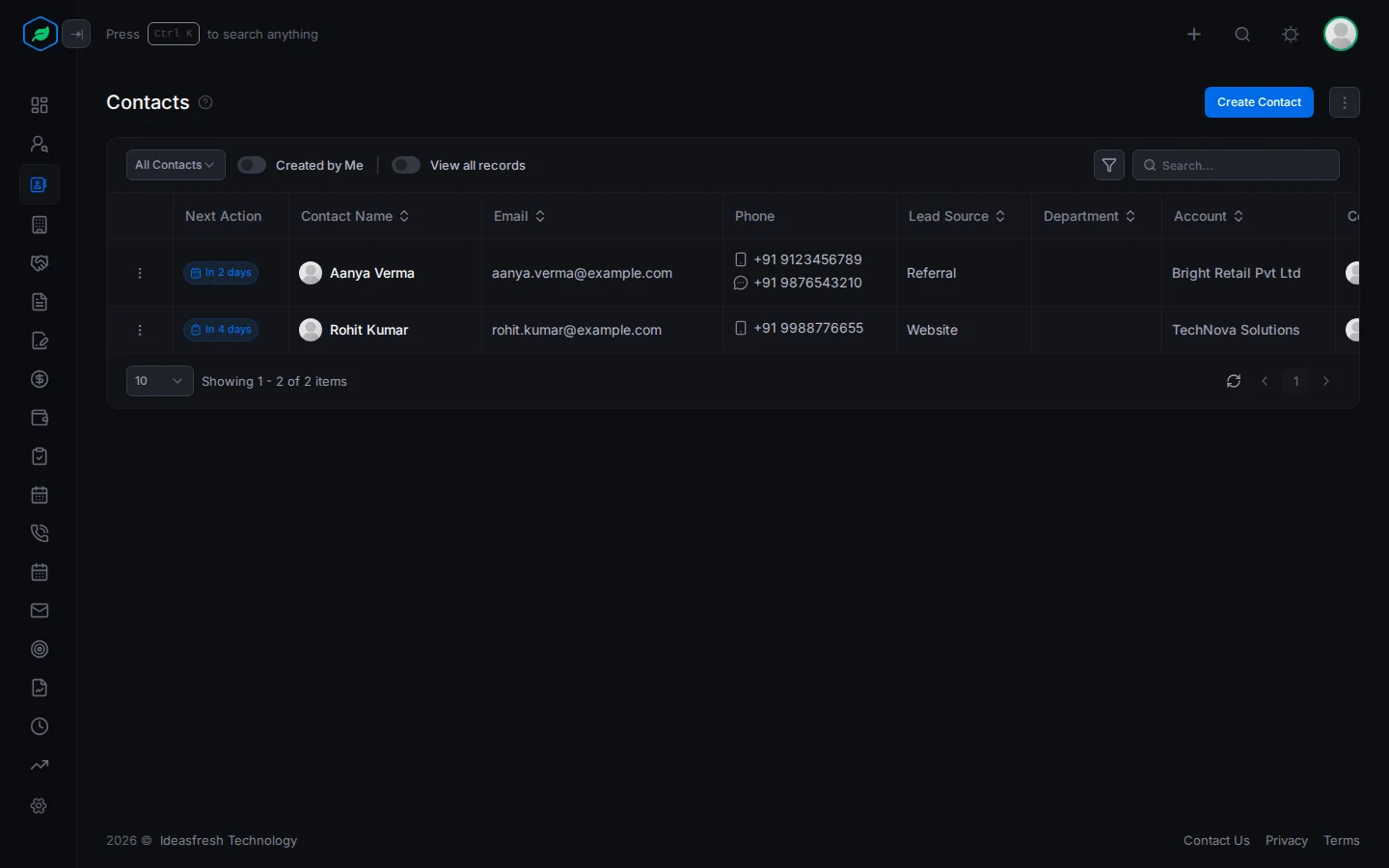1389x868 pixels.
Task: Open the phone call icon in sidebar
Action: [x=40, y=533]
